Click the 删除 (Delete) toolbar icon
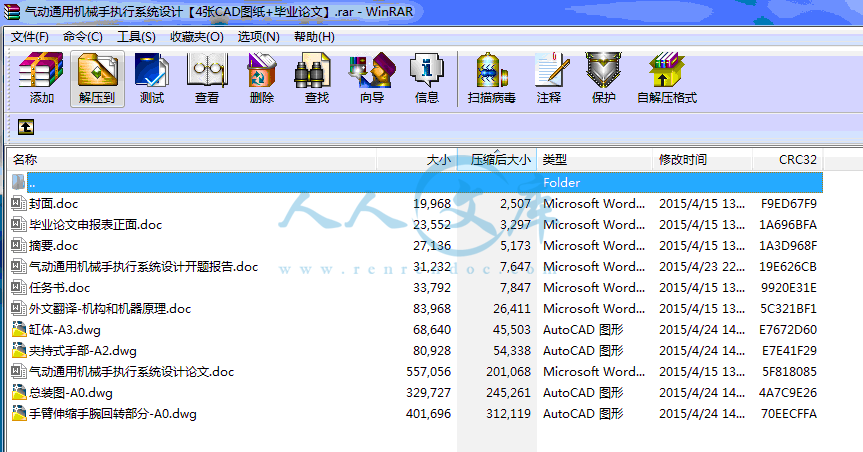The height and width of the screenshot is (452, 863). coord(262,70)
